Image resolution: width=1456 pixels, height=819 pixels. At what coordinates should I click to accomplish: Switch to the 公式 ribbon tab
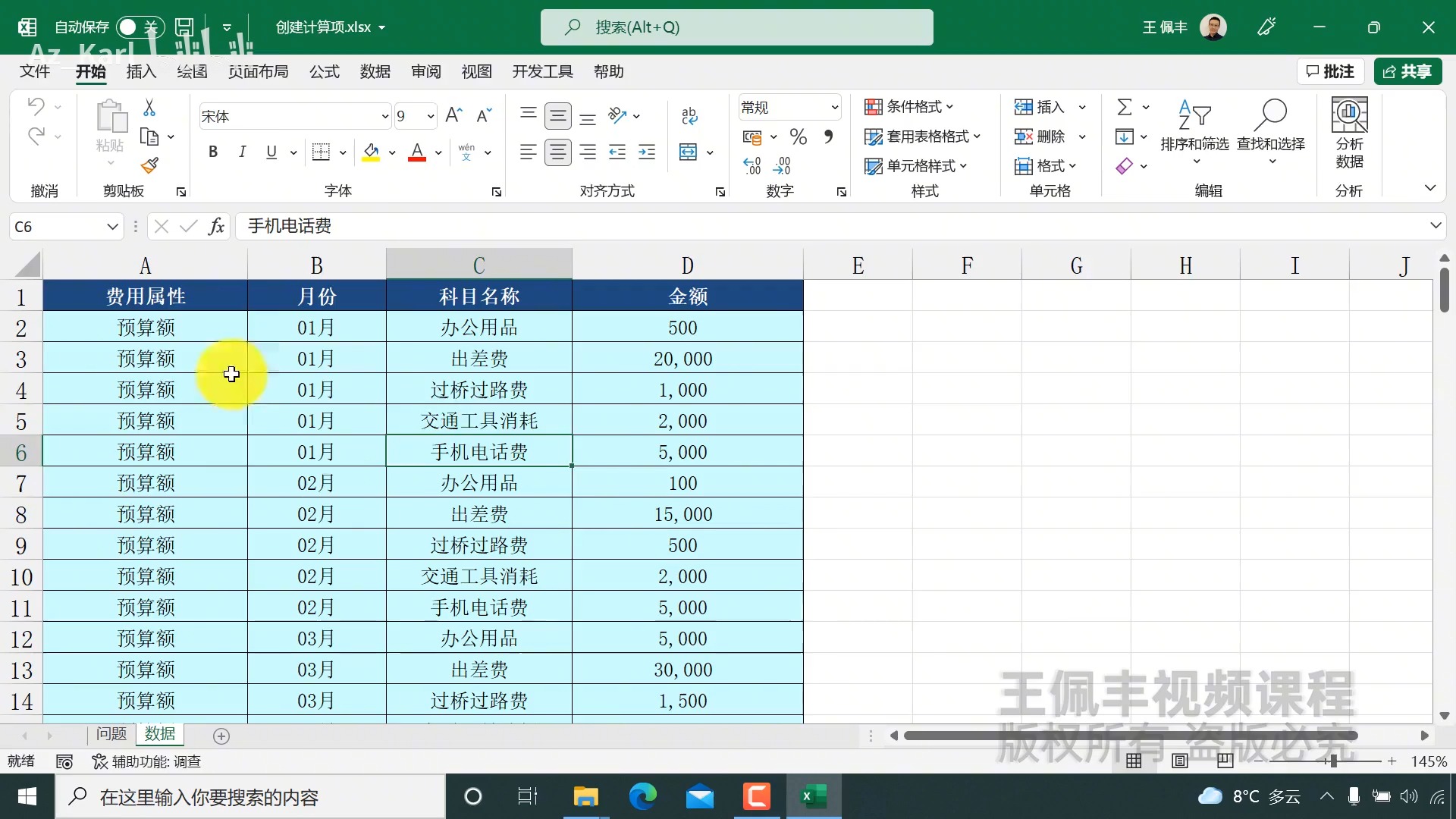click(x=324, y=71)
